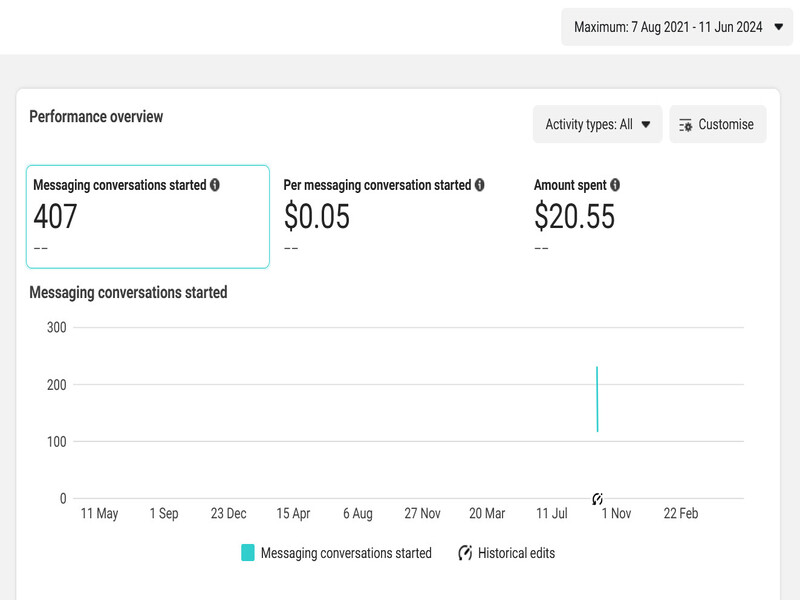The image size is (800, 600).
Task: Click the teal data spike in the chart
Action: (x=597, y=400)
